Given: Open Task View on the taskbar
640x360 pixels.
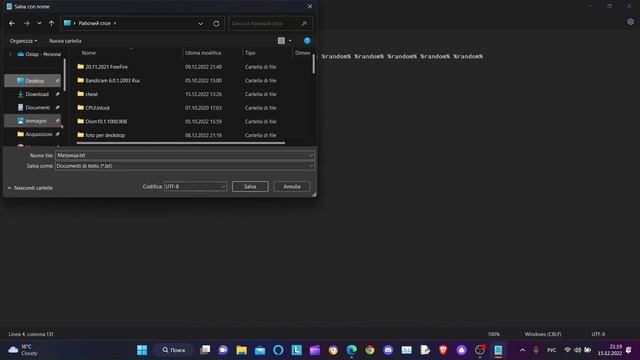Looking at the screenshot, I should [x=205, y=350].
